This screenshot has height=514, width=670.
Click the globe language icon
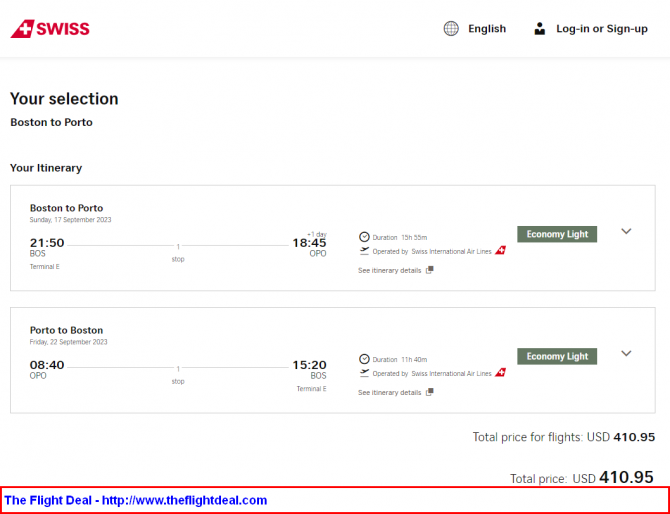pos(451,29)
